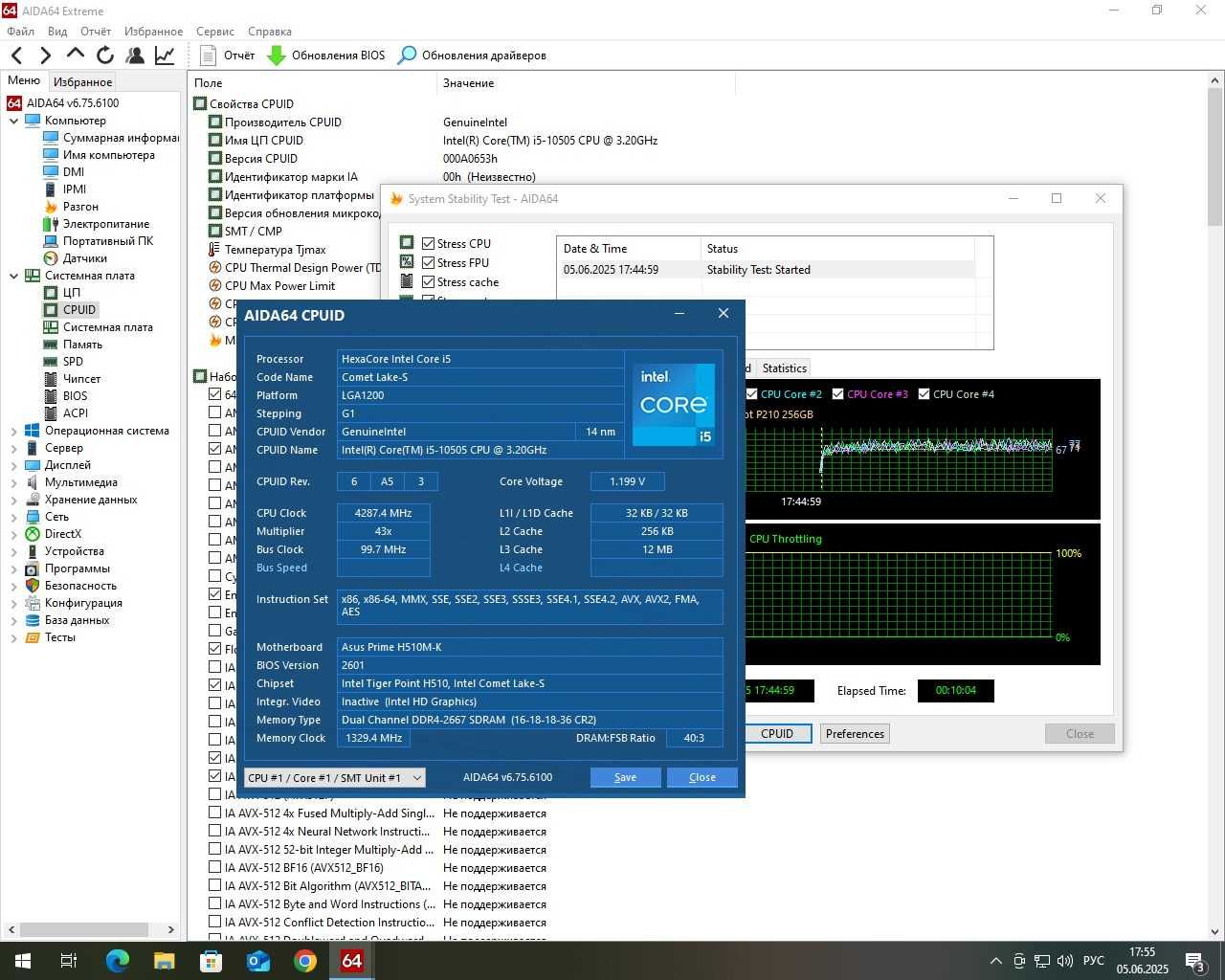Switch to Statistics tab in Stability Test

click(x=785, y=368)
